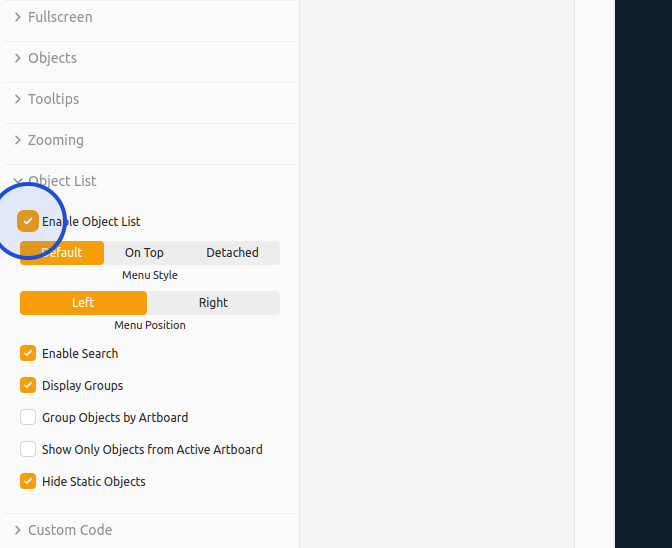Viewport: 672px width, 548px height.
Task: Uncheck the Enable Search option
Action: (28, 353)
